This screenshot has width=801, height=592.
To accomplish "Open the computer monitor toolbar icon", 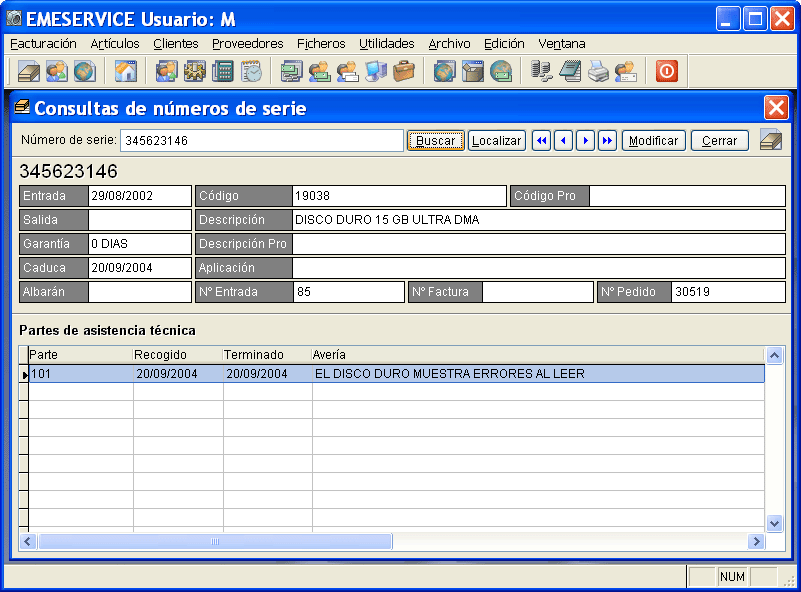I will (376, 71).
